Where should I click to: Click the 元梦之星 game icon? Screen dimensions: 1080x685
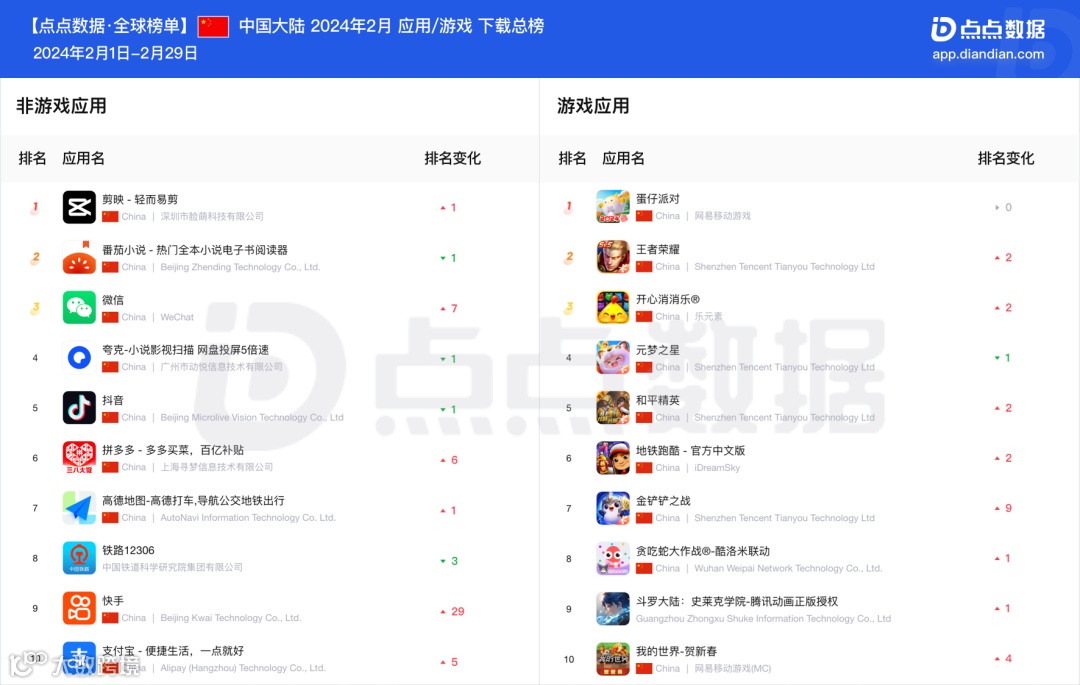click(x=613, y=357)
